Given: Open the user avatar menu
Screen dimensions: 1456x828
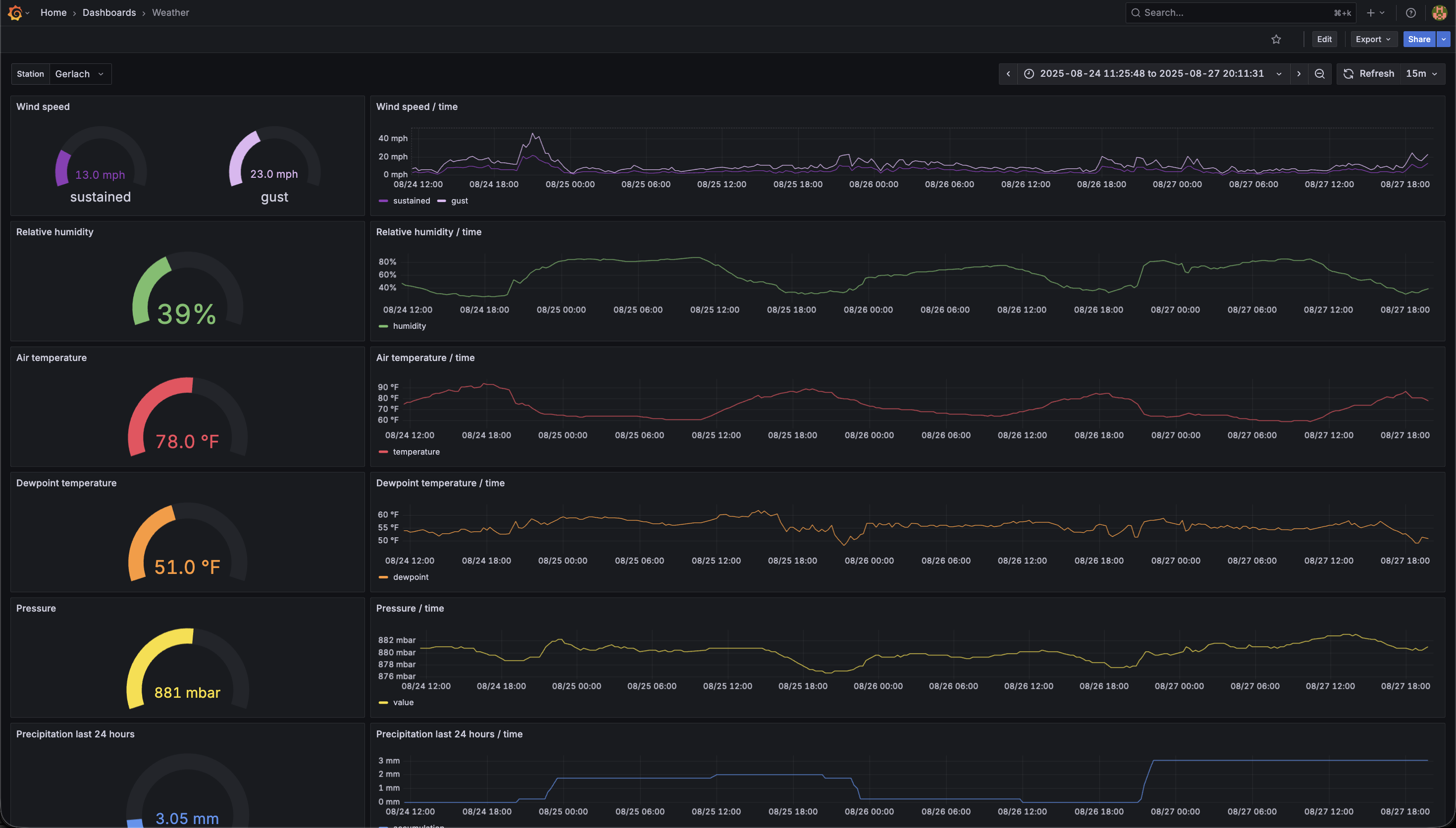Looking at the screenshot, I should [1439, 12].
